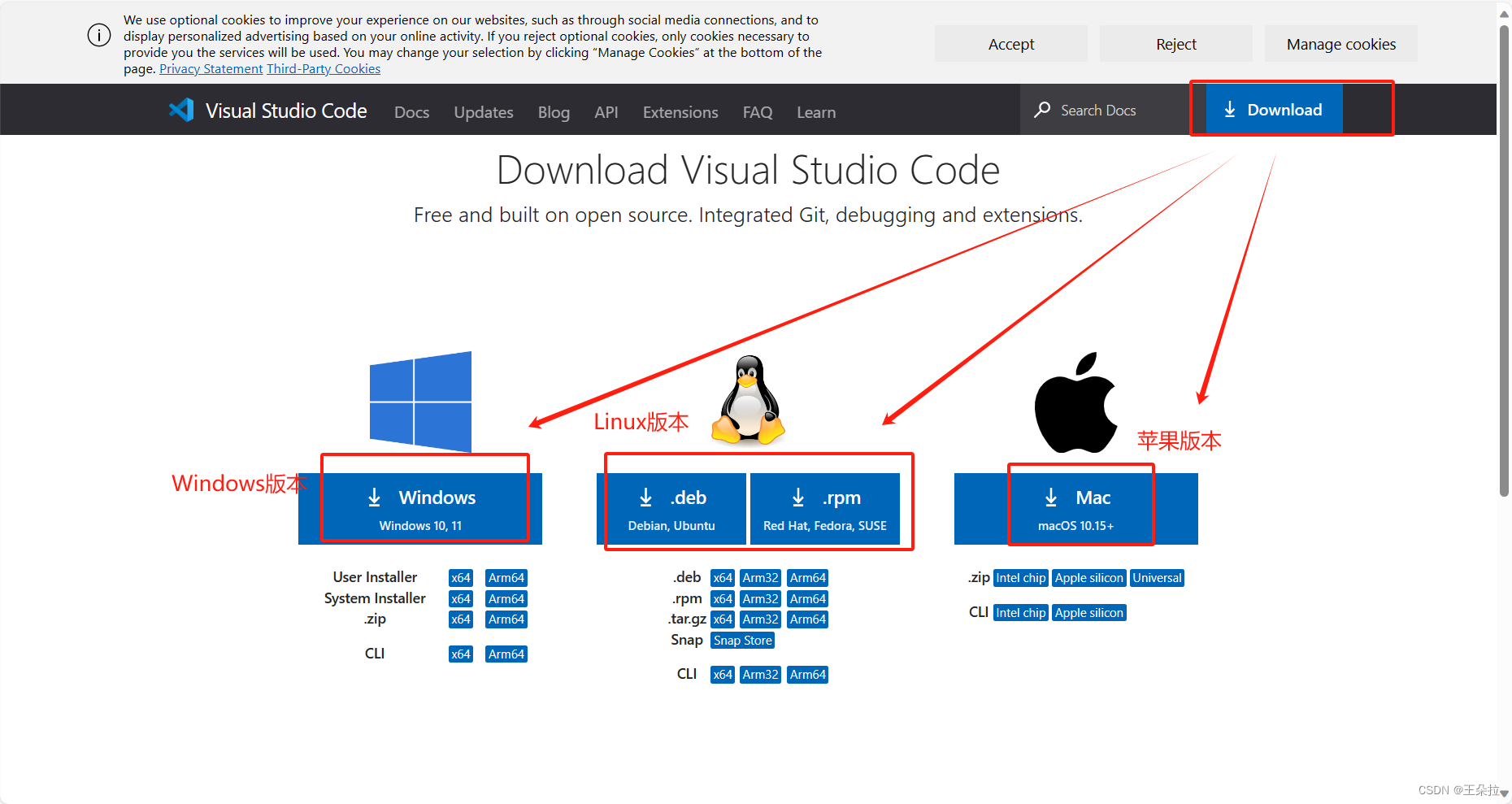1512x804 pixels.
Task: Select Arm64 for Windows System Installer
Action: (506, 599)
